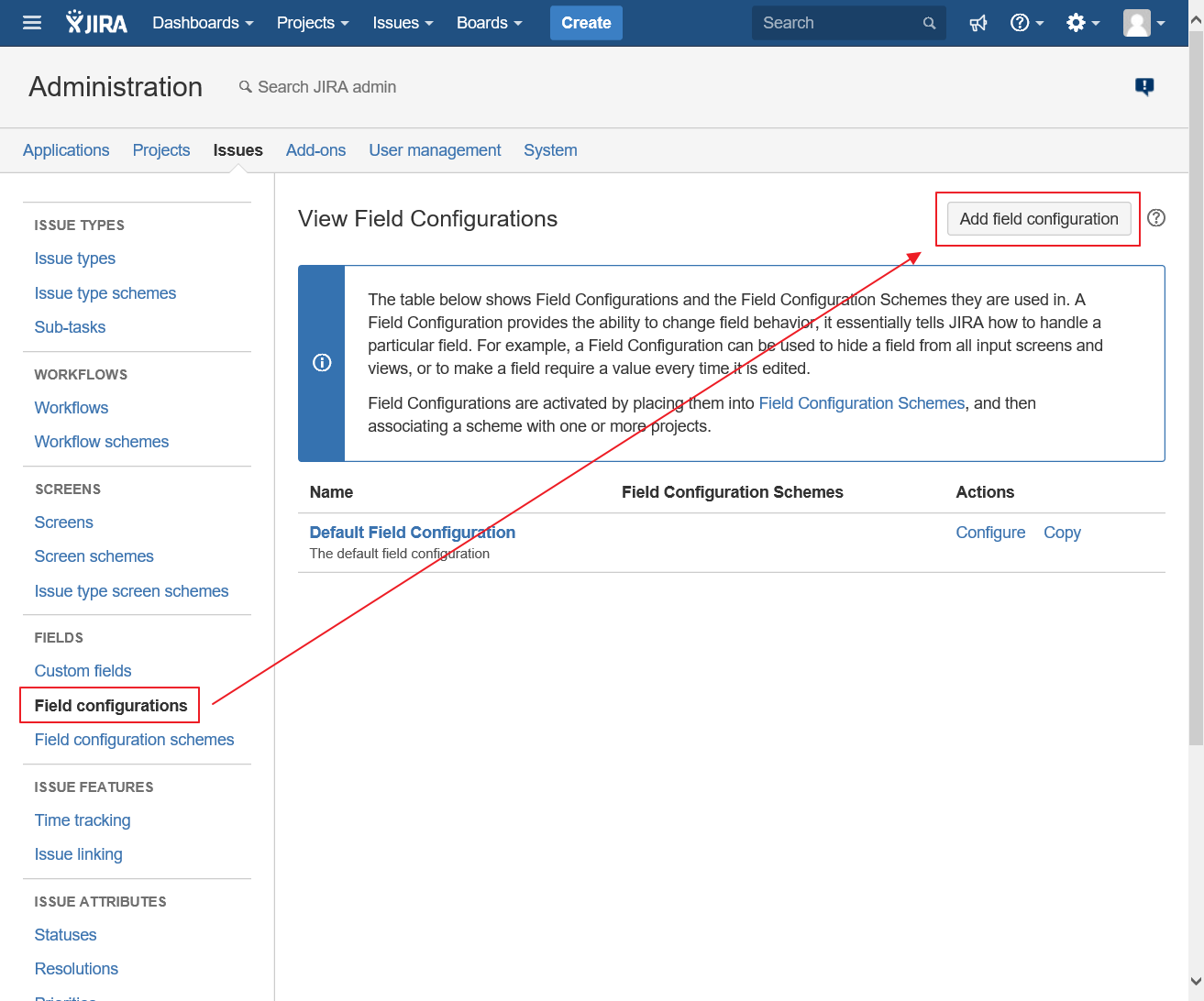Screen dimensions: 1204x1001
Task: Click the Administration heading
Action: [116, 87]
